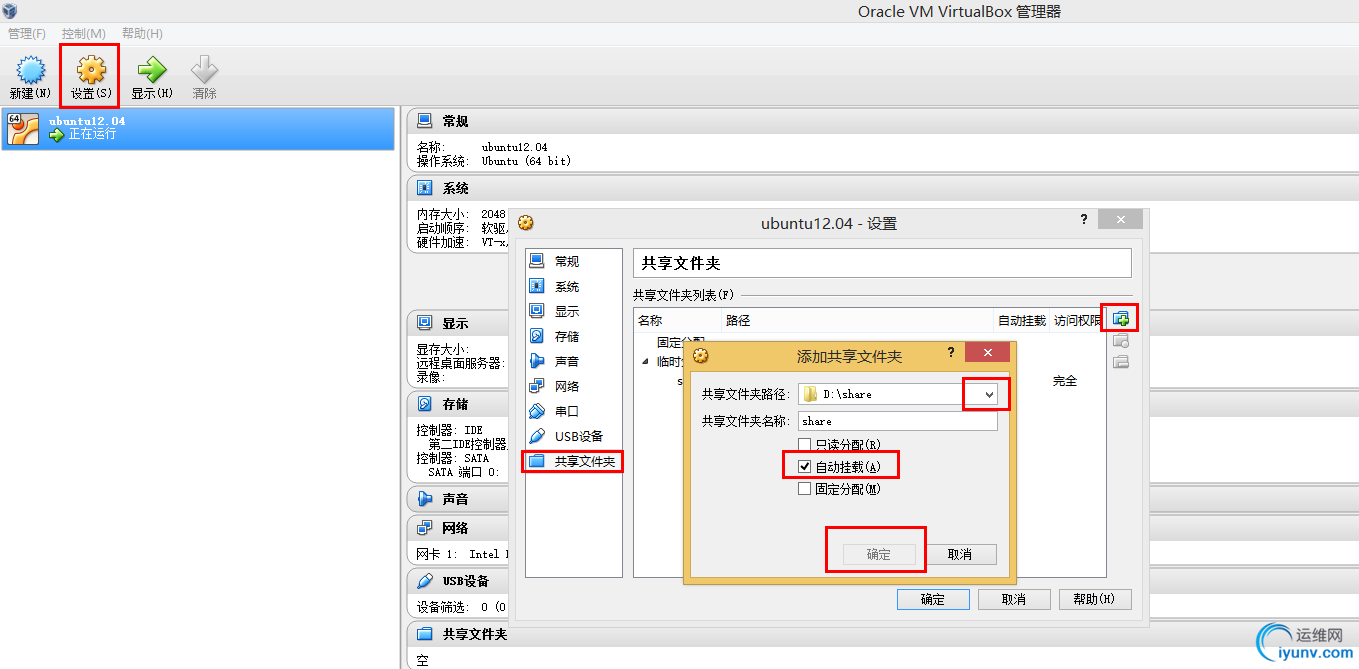Click 确定 in Add Share dialog
Image resolution: width=1359 pixels, height=669 pixels.
pos(879,554)
